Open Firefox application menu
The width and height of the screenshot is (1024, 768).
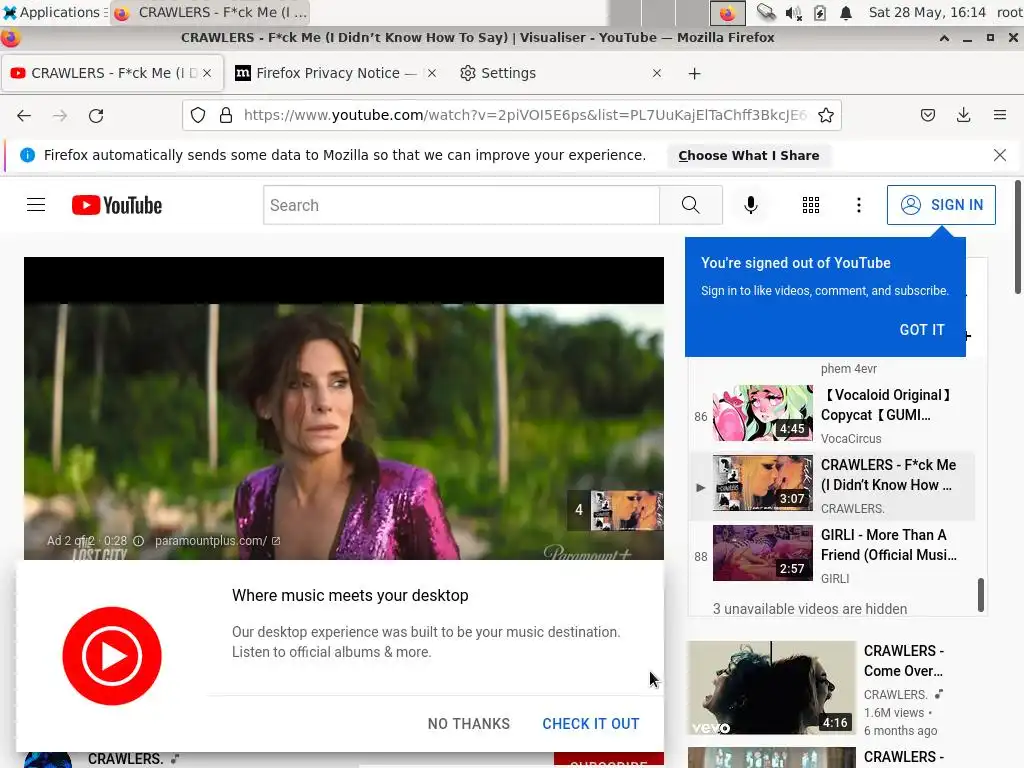tap(1000, 116)
